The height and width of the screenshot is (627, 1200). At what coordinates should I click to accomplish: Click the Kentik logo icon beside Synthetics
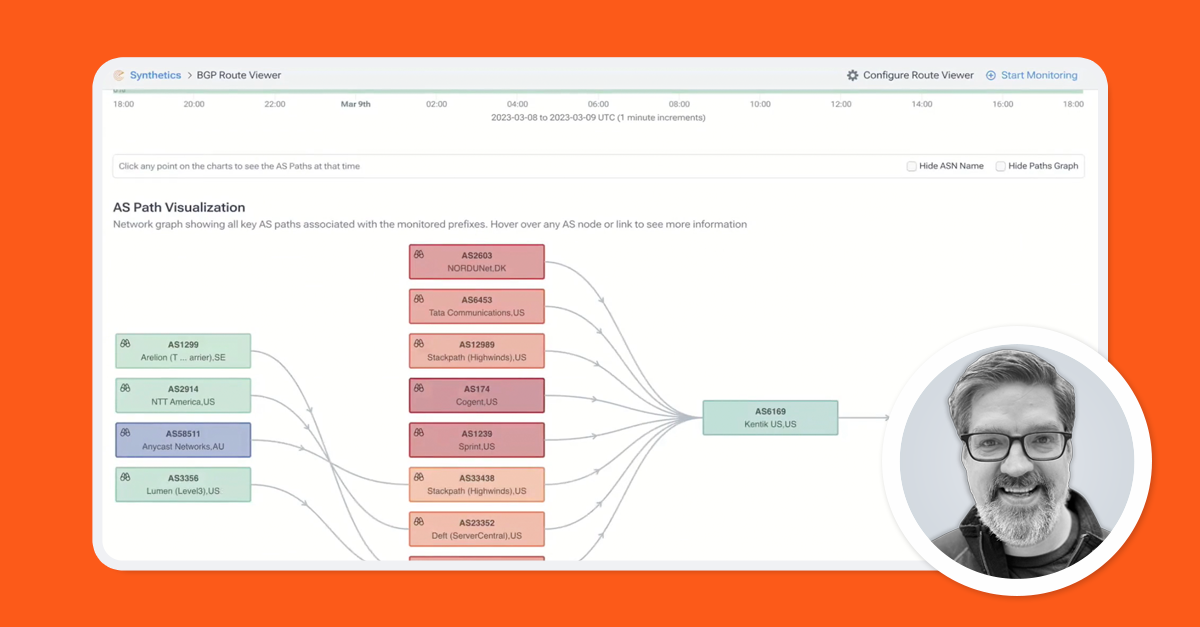pyautogui.click(x=119, y=75)
